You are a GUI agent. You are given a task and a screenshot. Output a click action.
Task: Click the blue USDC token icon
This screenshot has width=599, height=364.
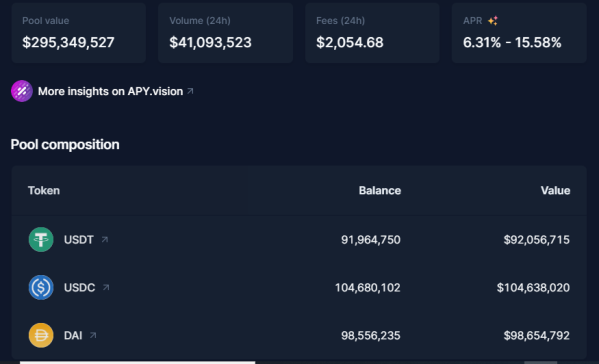click(x=41, y=287)
